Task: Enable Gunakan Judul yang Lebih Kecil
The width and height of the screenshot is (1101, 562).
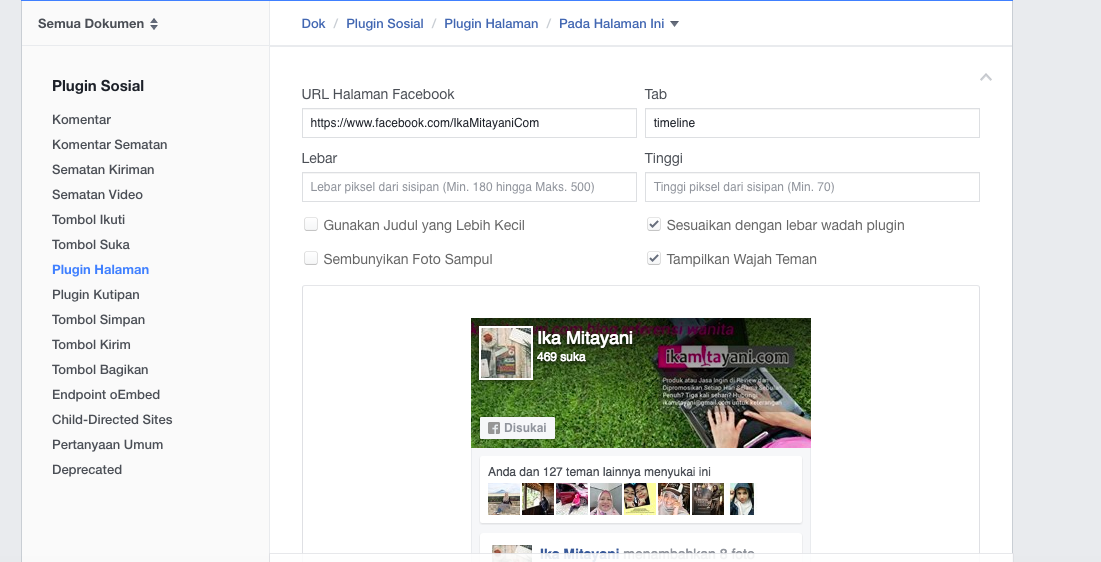Action: (x=310, y=225)
